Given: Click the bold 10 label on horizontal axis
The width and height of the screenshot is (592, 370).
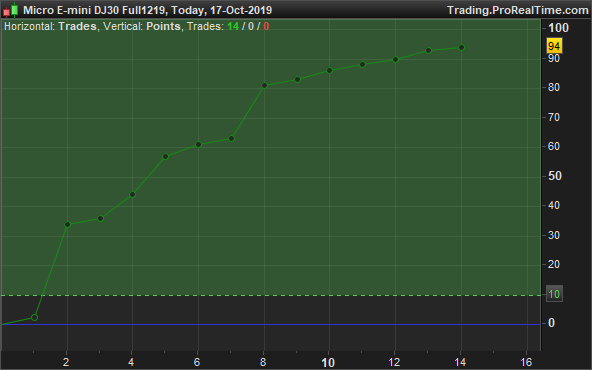Looking at the screenshot, I should coord(328,363).
